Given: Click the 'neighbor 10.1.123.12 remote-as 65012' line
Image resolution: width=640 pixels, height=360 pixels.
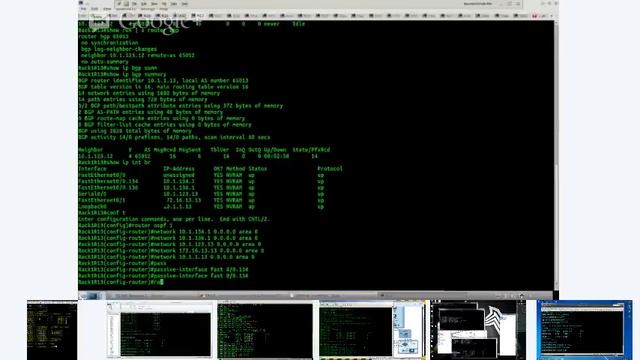Looking at the screenshot, I should point(138,56).
